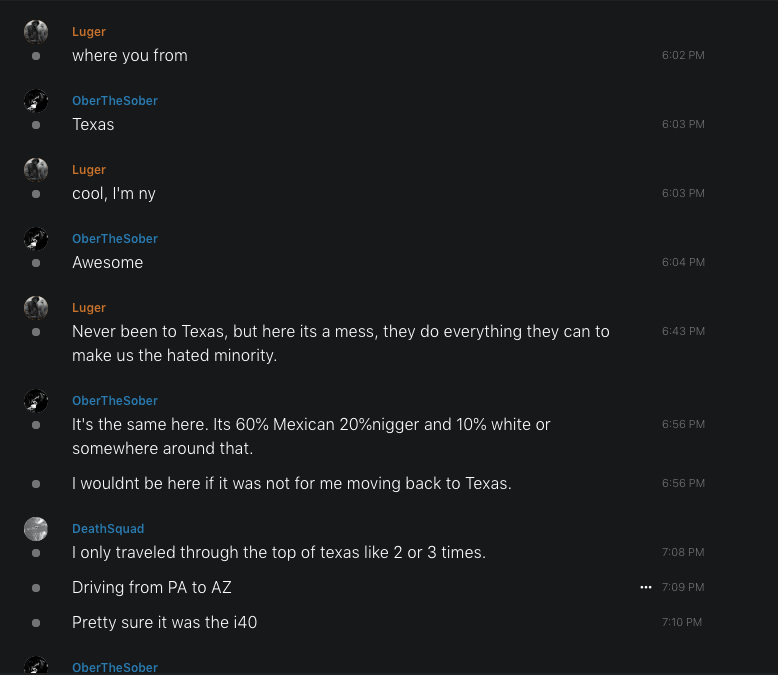The height and width of the screenshot is (675, 778).
Task: Select the Luger username above "cool, I'm ny"
Action: pos(89,169)
